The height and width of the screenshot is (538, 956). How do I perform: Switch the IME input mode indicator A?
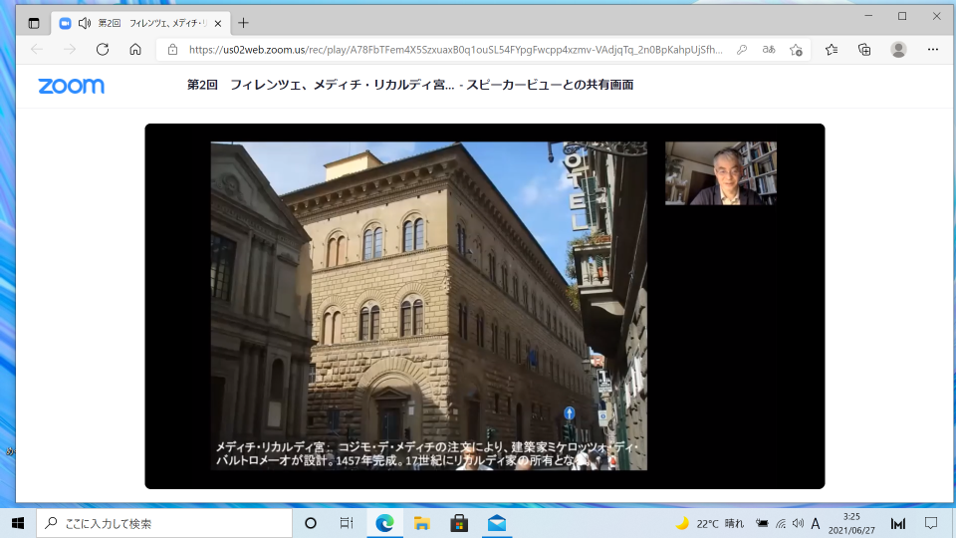(815, 523)
